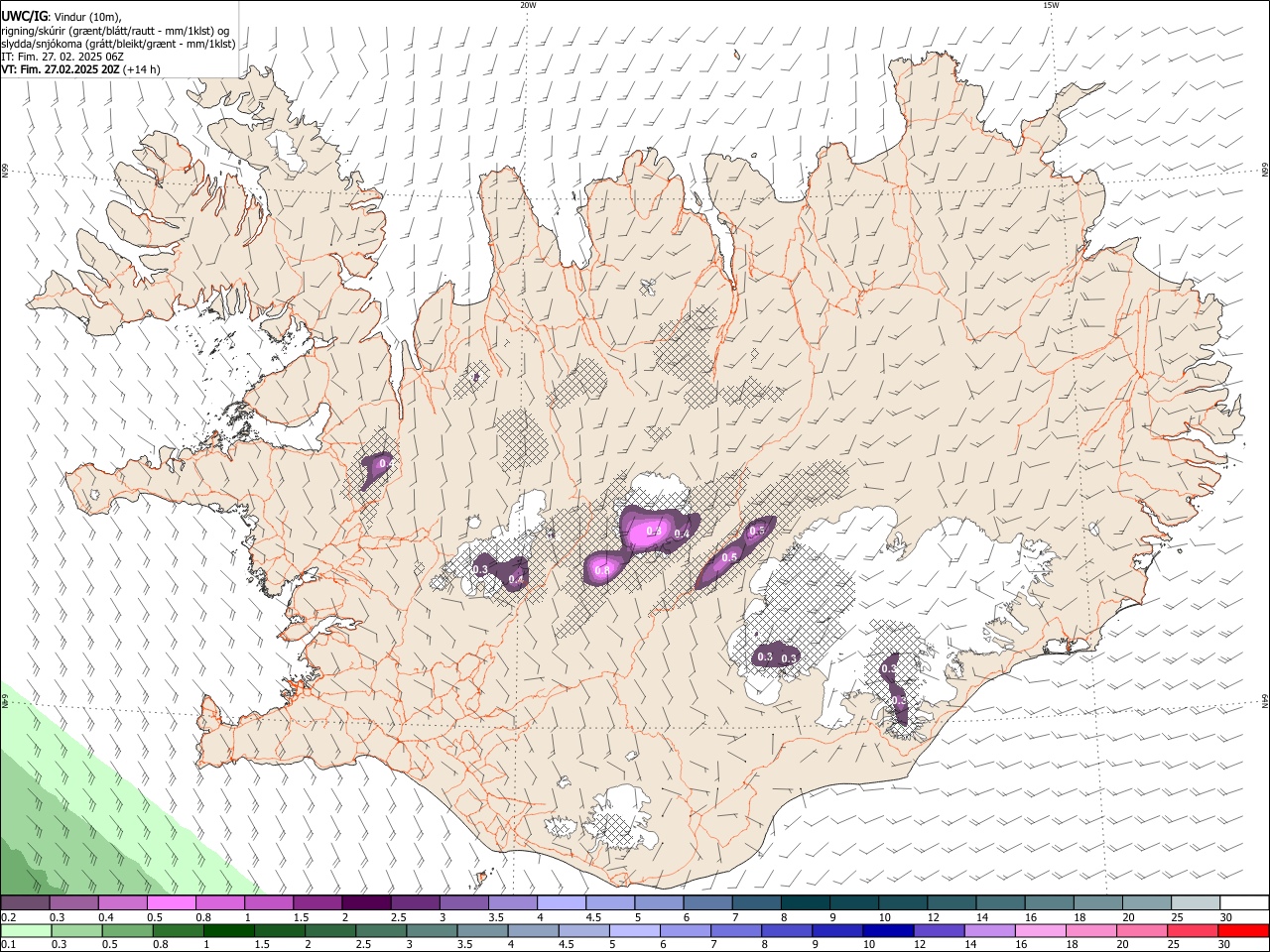Select the bright pink swatch above 0.5 in upper legend

172,902
